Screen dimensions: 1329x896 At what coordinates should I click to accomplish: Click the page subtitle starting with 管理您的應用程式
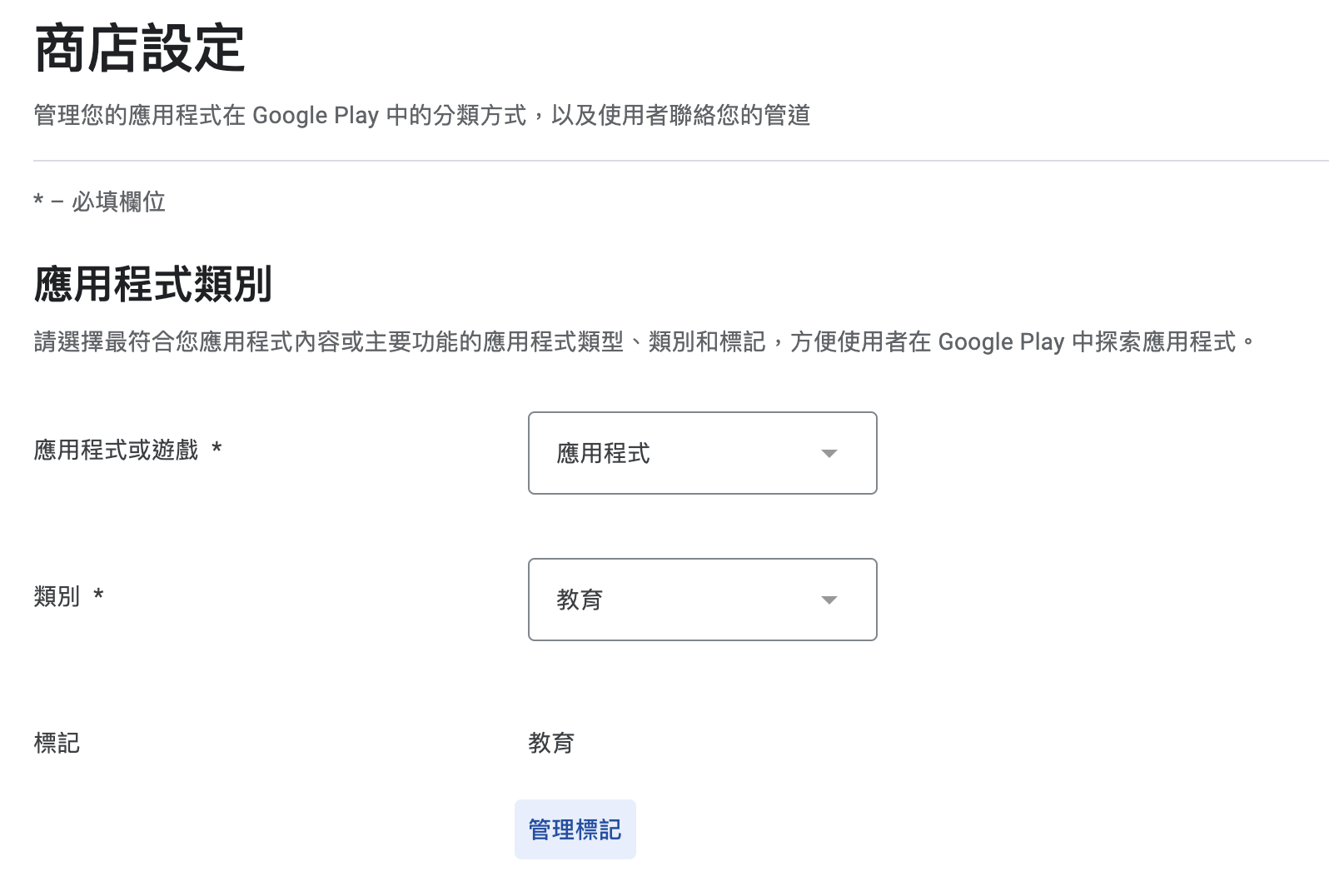tap(421, 115)
